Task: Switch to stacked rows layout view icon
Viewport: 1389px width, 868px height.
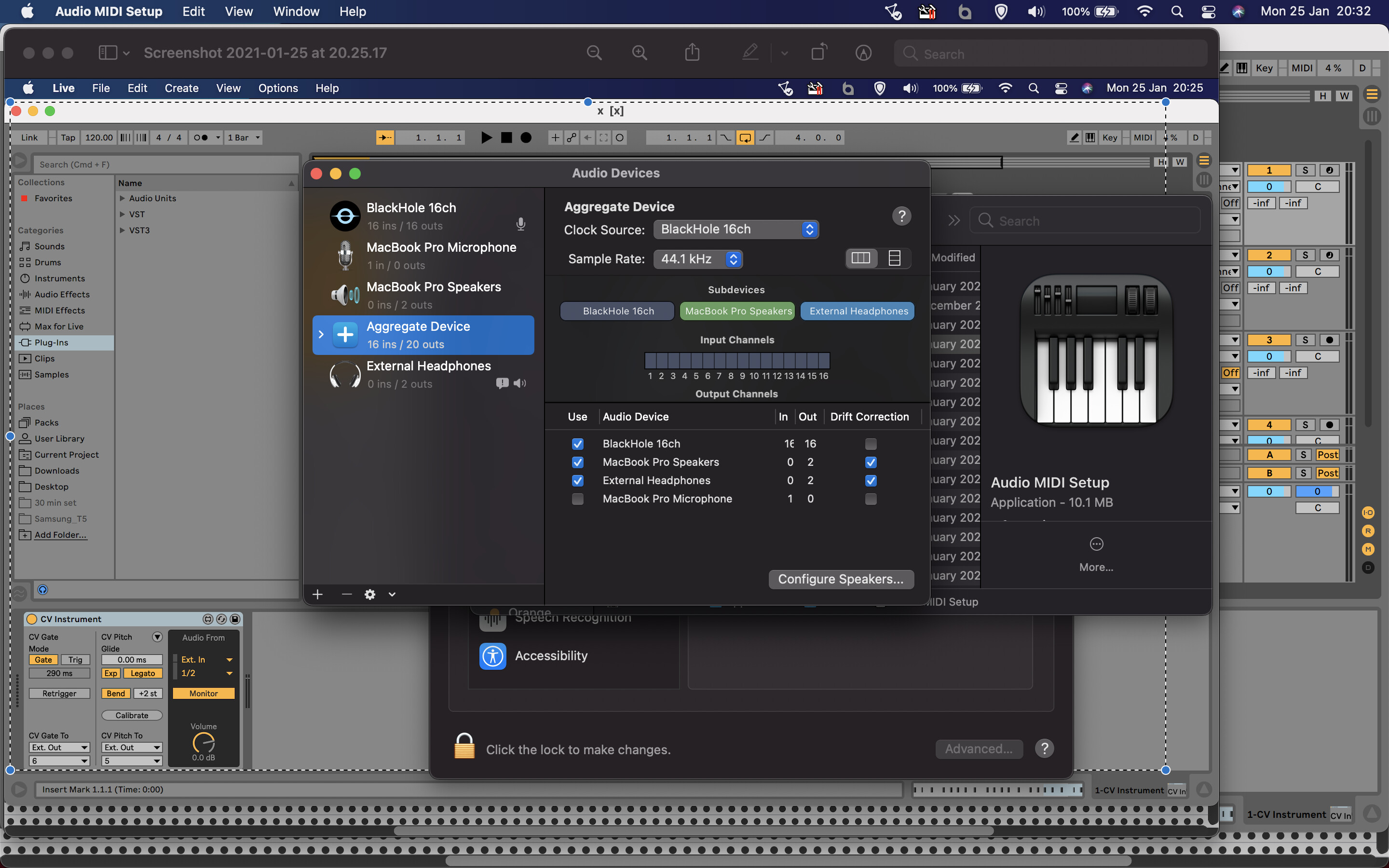Action: [894, 258]
